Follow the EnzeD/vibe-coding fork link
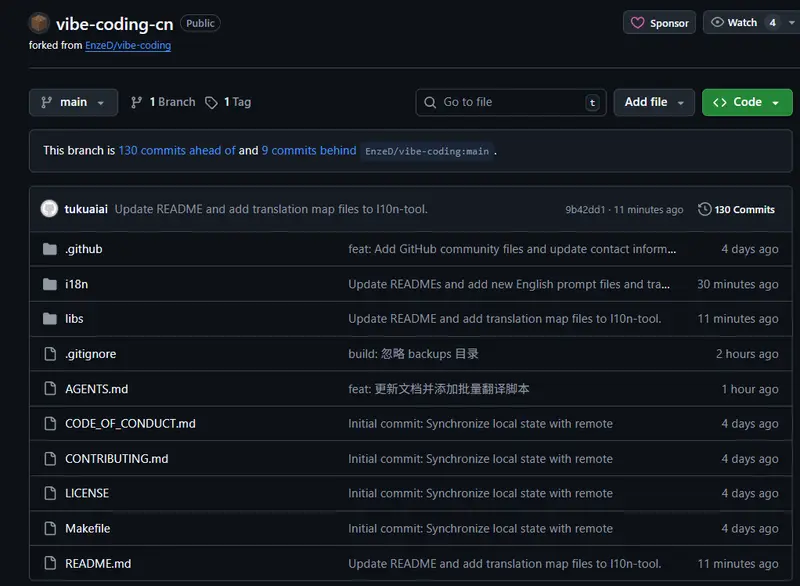 point(128,45)
